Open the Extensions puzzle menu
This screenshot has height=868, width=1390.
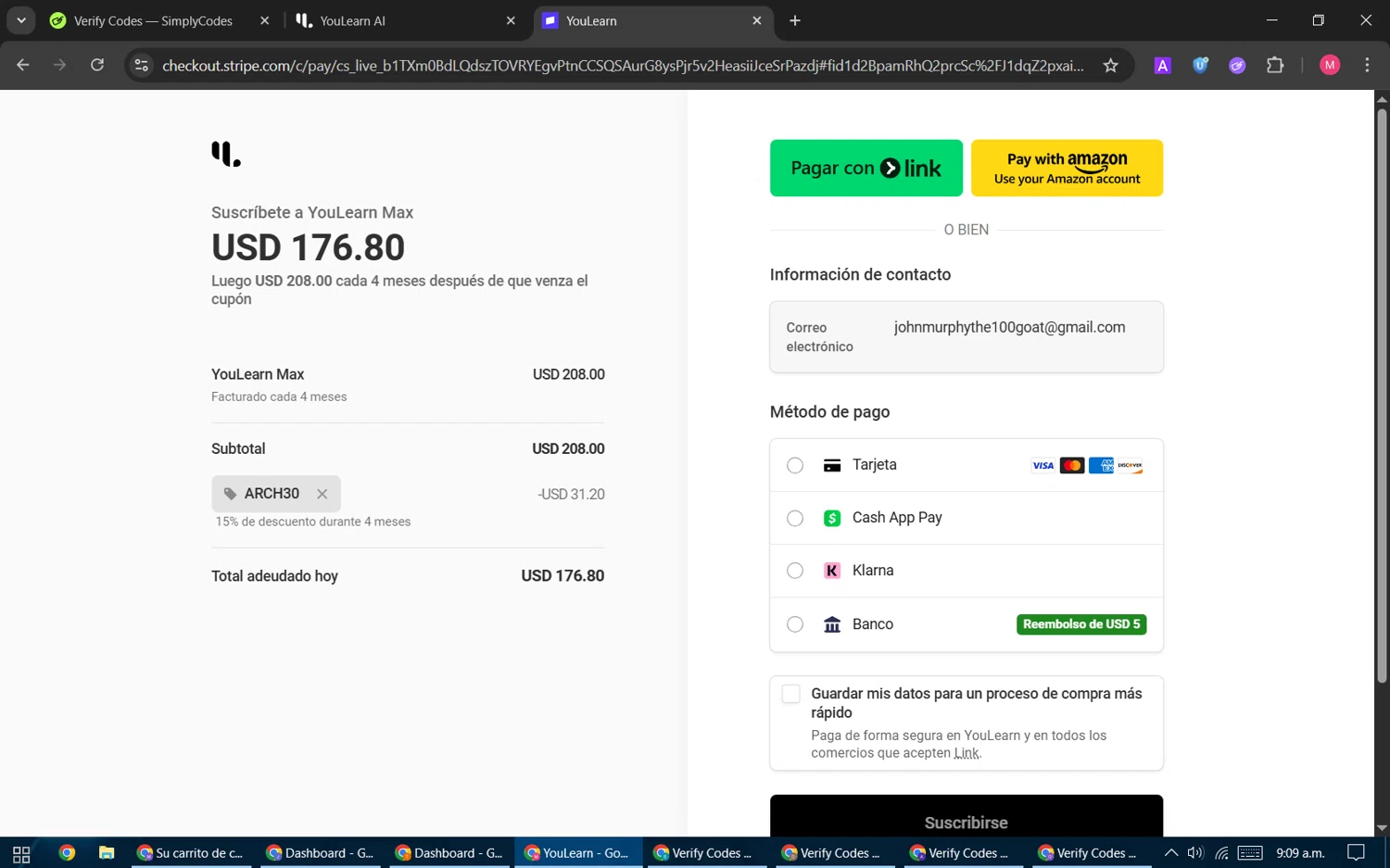coord(1275,65)
